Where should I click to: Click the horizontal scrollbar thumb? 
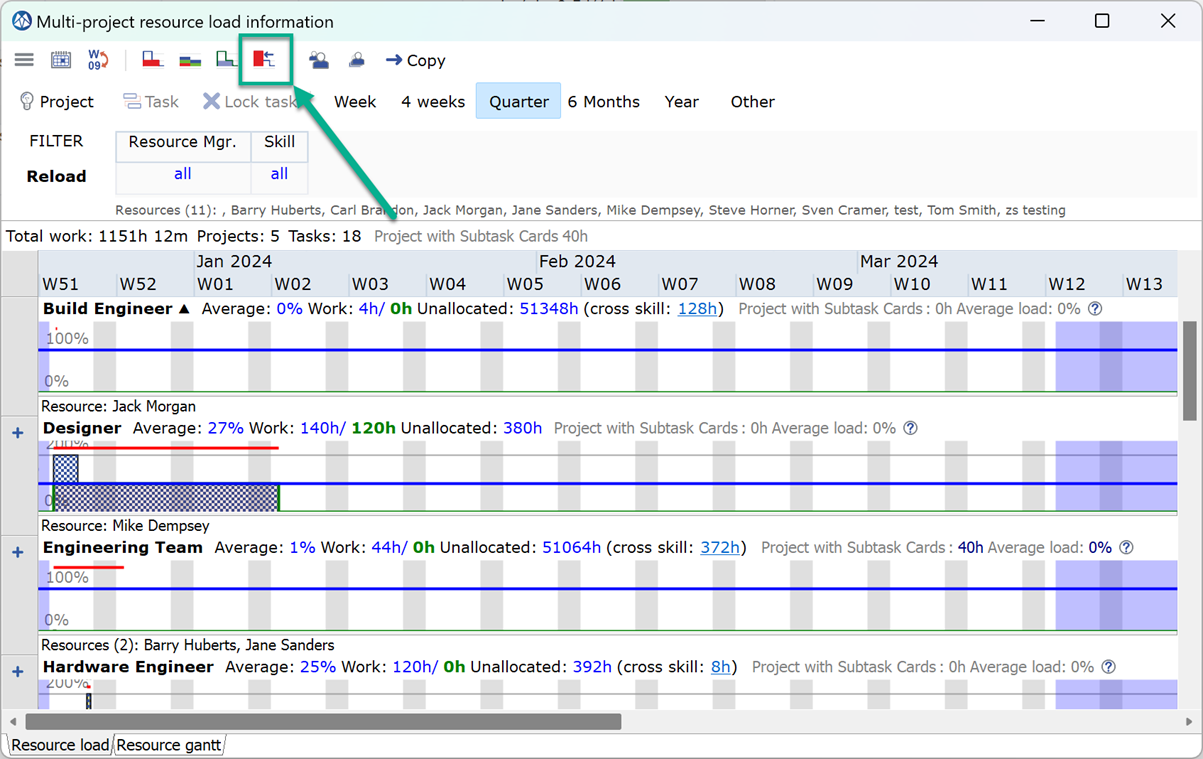pyautogui.click(x=323, y=721)
